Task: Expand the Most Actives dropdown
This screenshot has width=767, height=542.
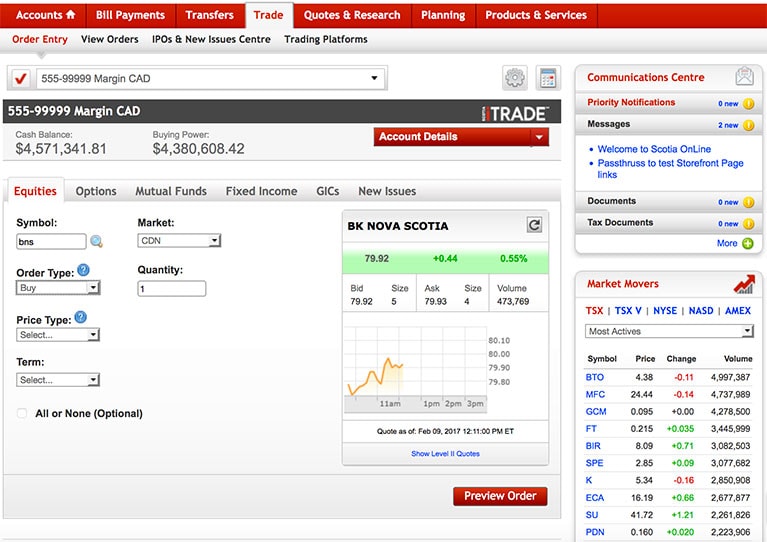Action: [x=669, y=331]
